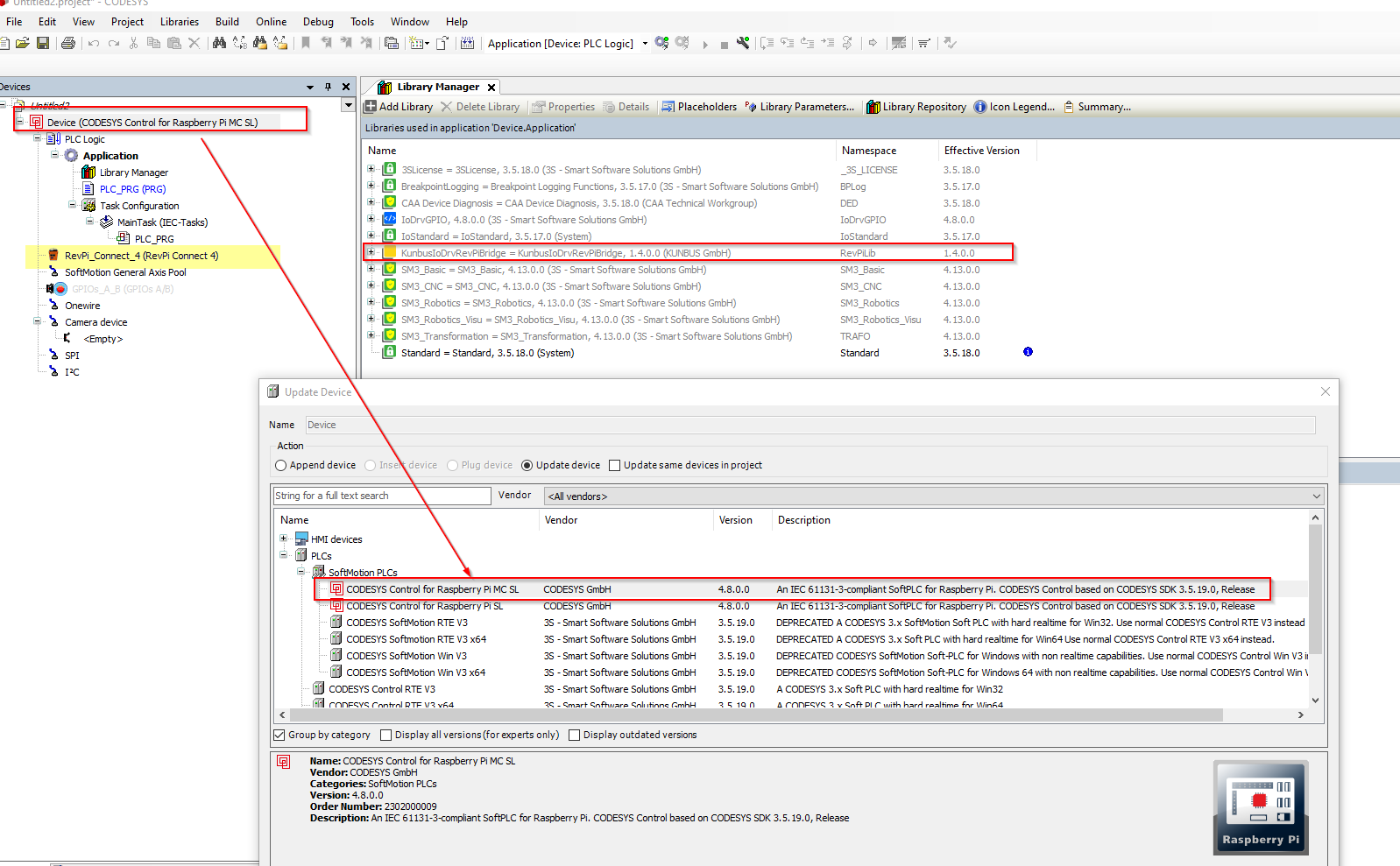Click Build toolbar icon next to application selector

[467, 43]
